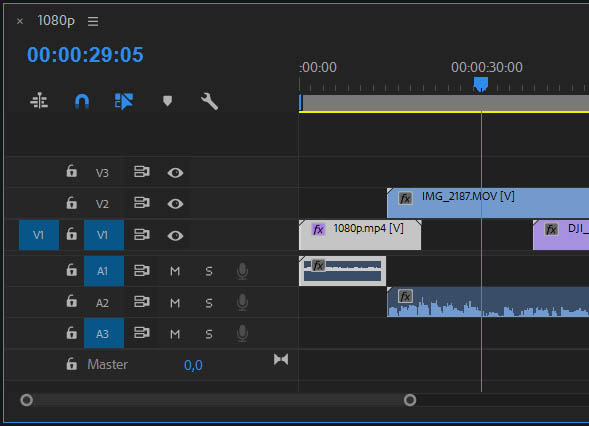Mute track A3
The image size is (589, 426).
[175, 334]
